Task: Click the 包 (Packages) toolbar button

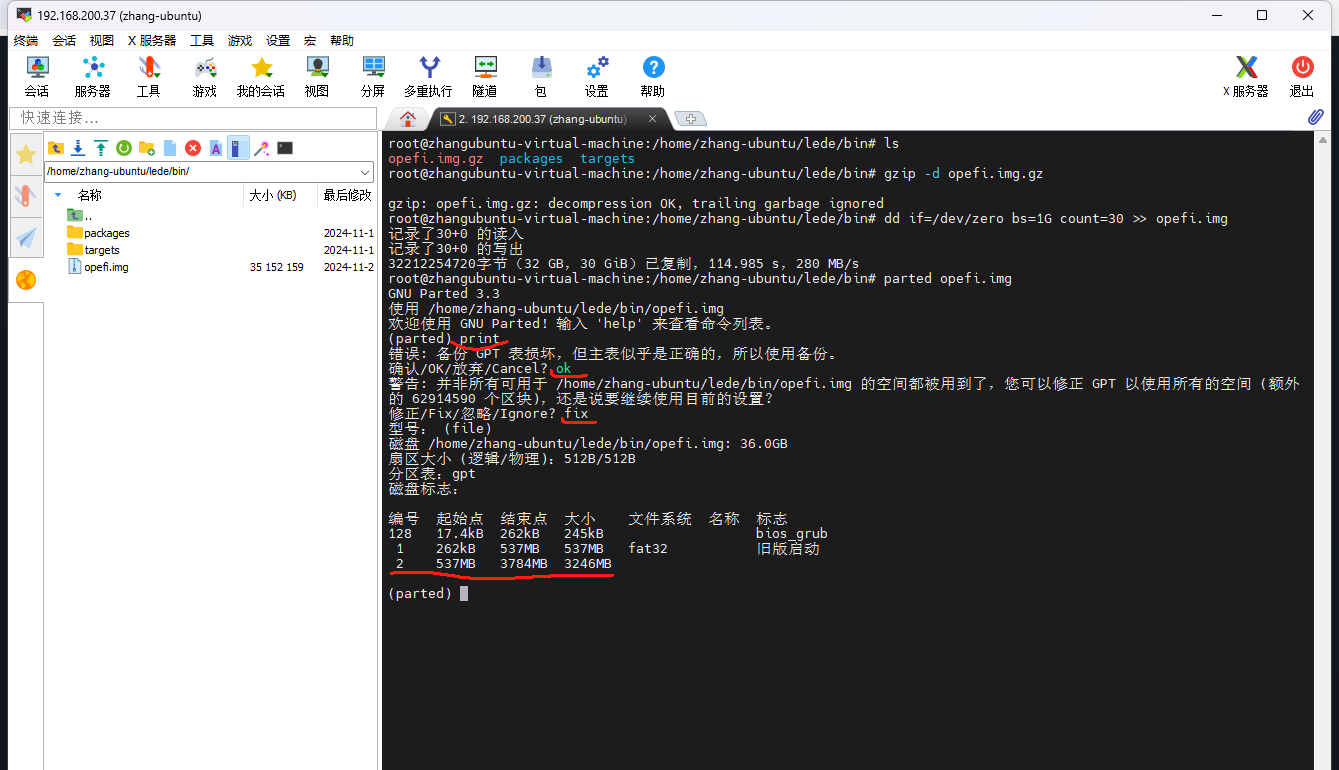Action: 541,76
